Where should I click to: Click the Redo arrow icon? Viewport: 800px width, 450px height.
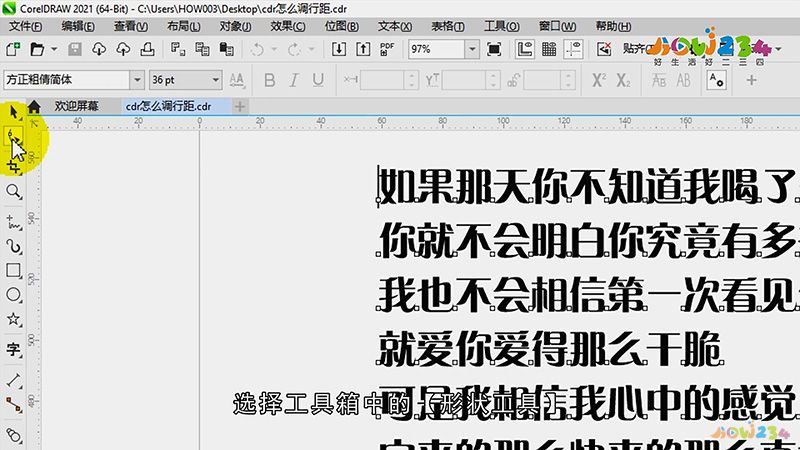294,49
